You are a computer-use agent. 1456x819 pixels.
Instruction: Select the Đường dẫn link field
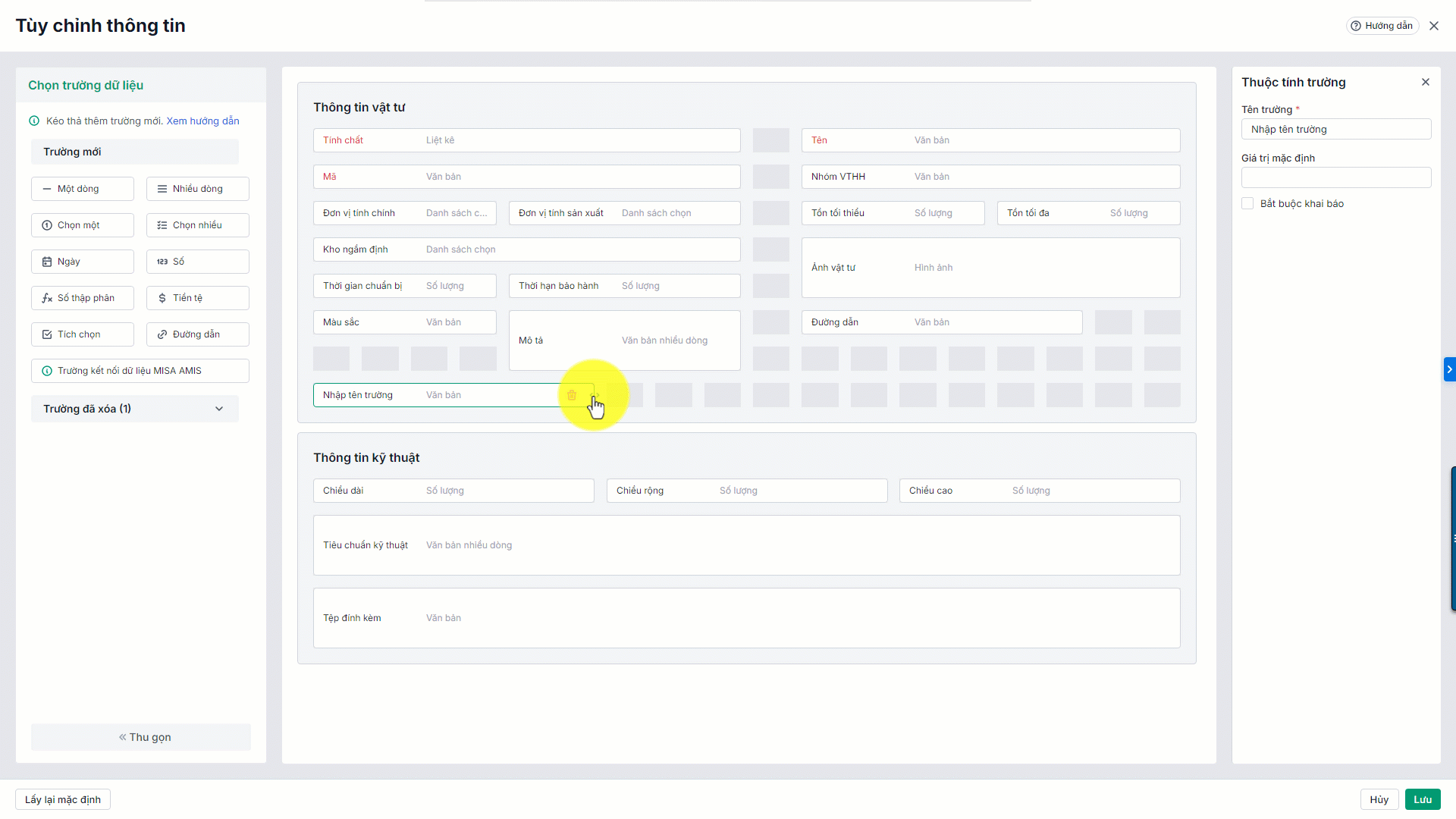197,334
